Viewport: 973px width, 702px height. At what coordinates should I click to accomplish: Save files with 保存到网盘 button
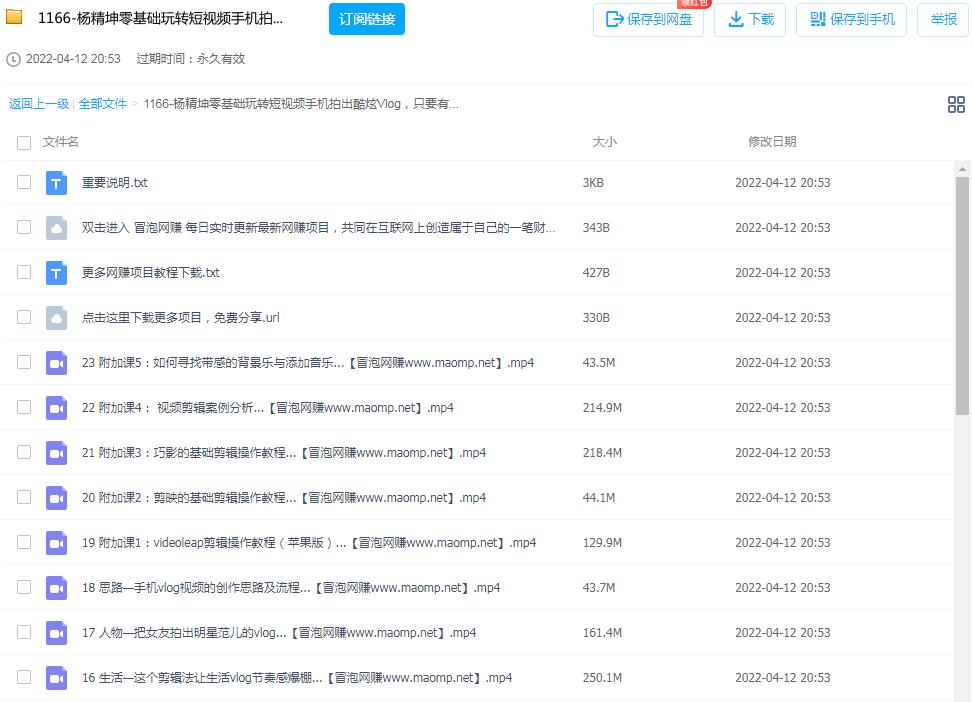point(648,19)
